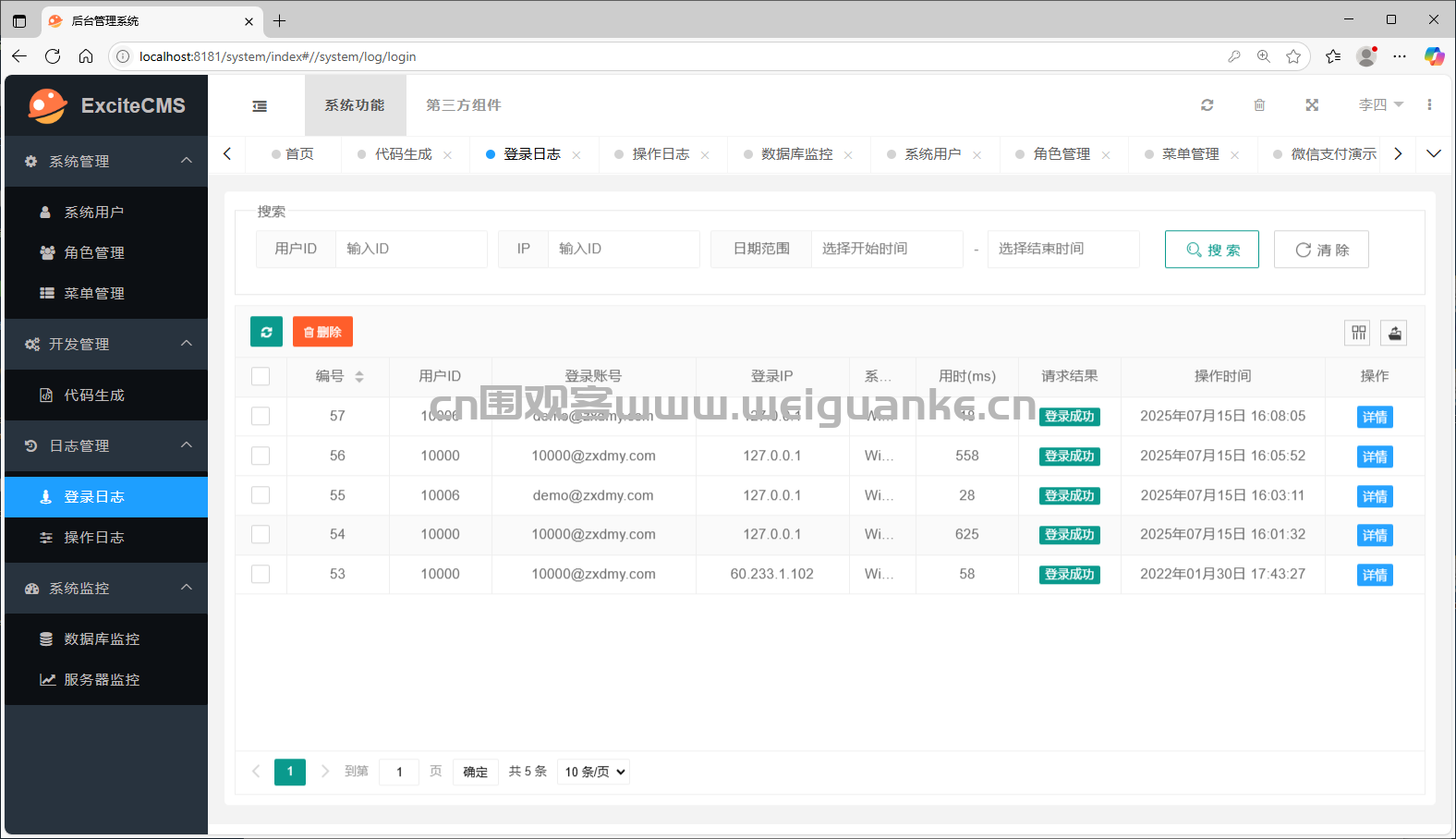This screenshot has width=1456, height=839.
Task: Select 代码生成 in the sidebar
Action: (x=106, y=395)
